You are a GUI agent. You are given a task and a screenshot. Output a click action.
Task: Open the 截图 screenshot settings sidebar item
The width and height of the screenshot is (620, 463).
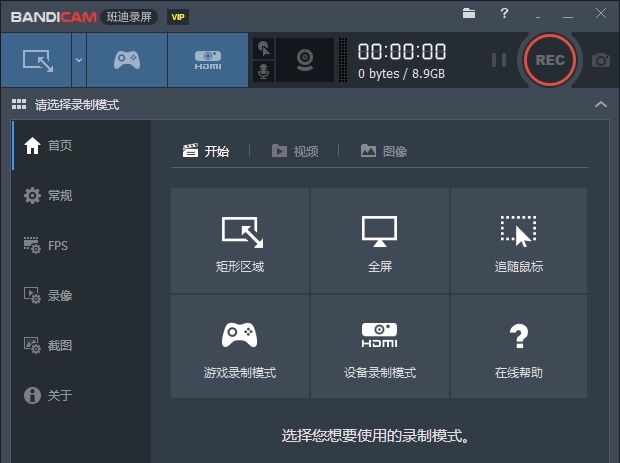point(82,345)
